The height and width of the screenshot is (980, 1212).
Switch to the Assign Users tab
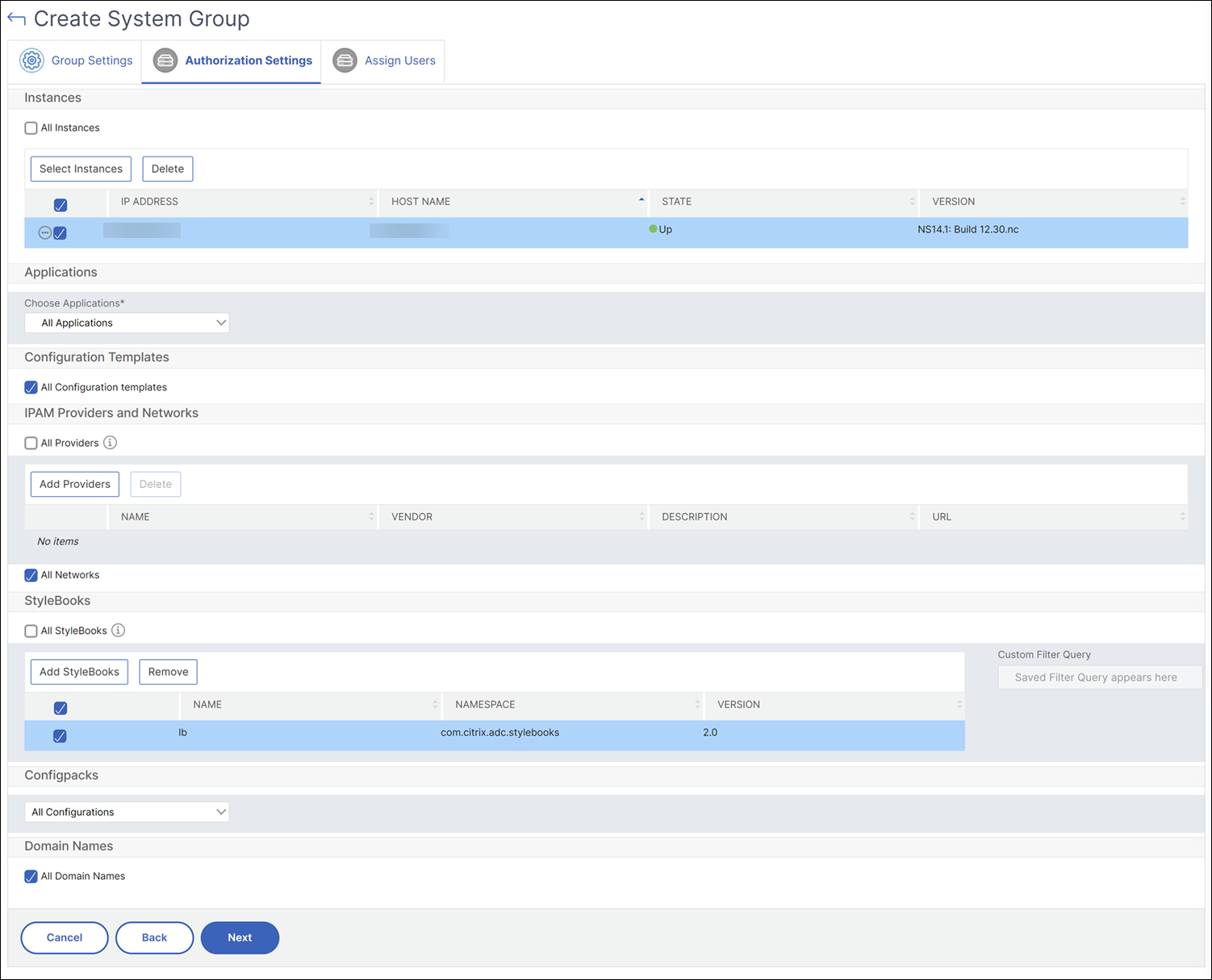click(x=382, y=61)
